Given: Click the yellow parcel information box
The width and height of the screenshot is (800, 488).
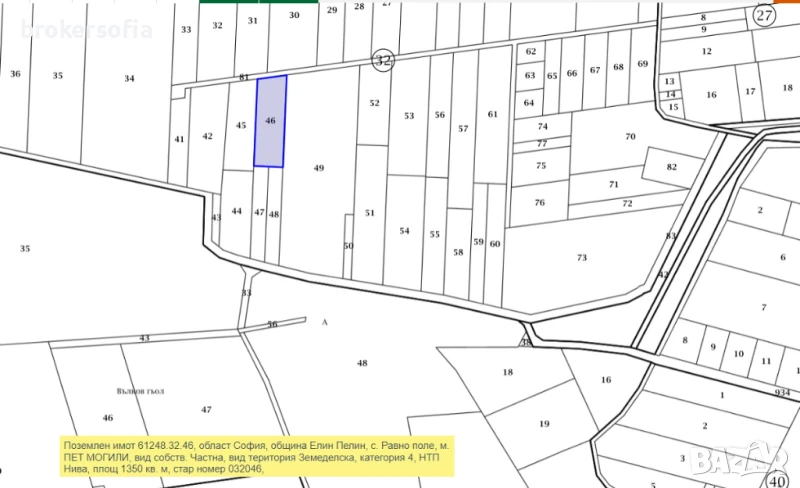Looking at the screenshot, I should pyautogui.click(x=255, y=454).
